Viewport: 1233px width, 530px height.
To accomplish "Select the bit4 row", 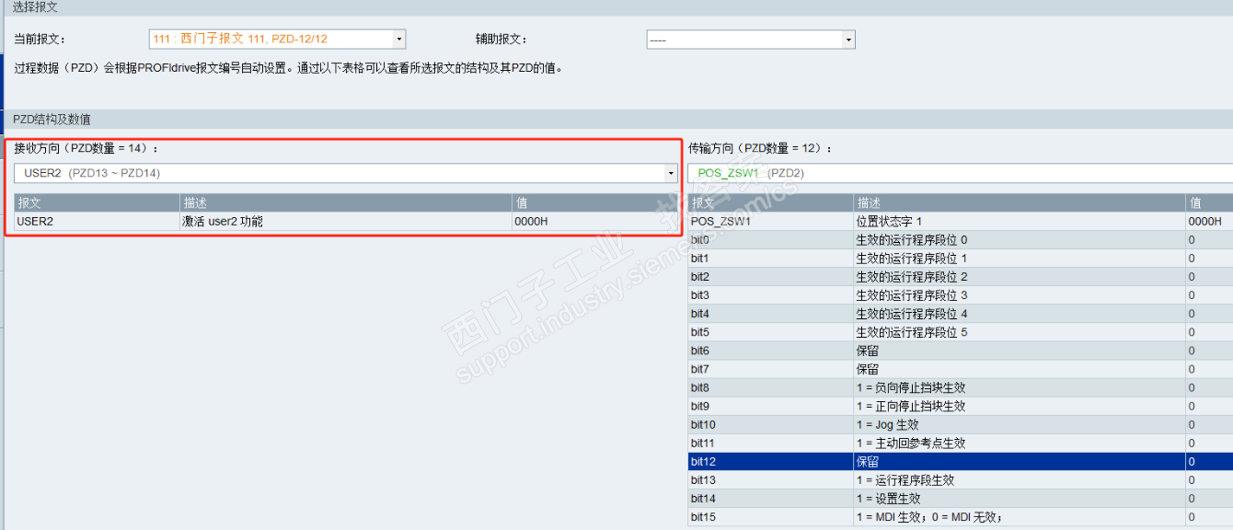I will pyautogui.click(x=960, y=314).
